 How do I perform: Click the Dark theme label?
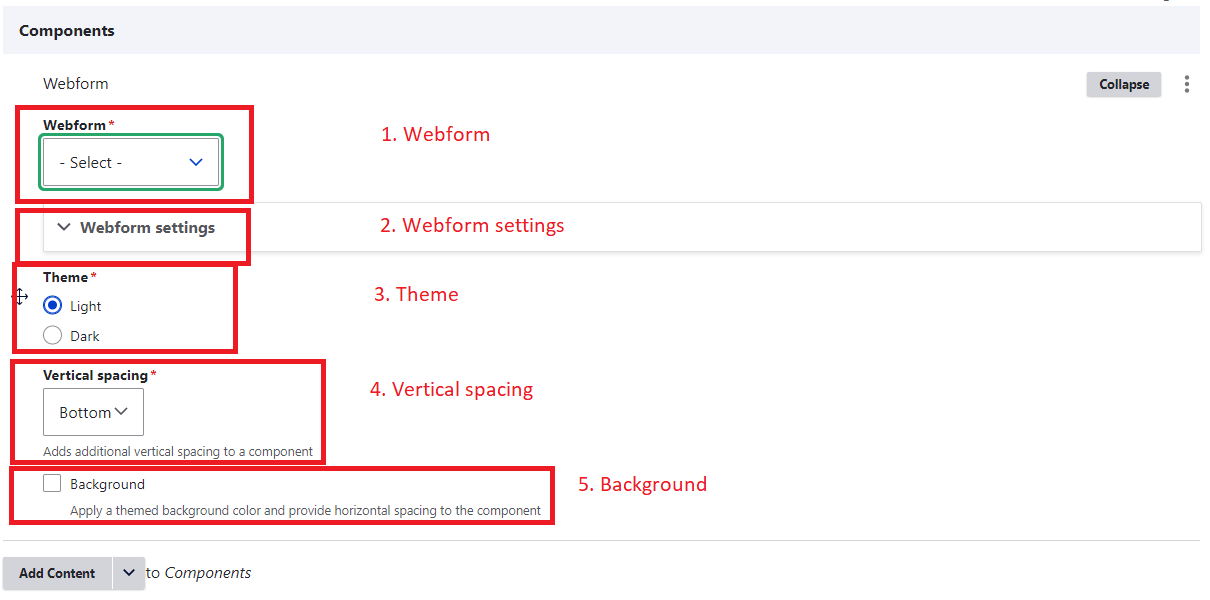(x=85, y=336)
